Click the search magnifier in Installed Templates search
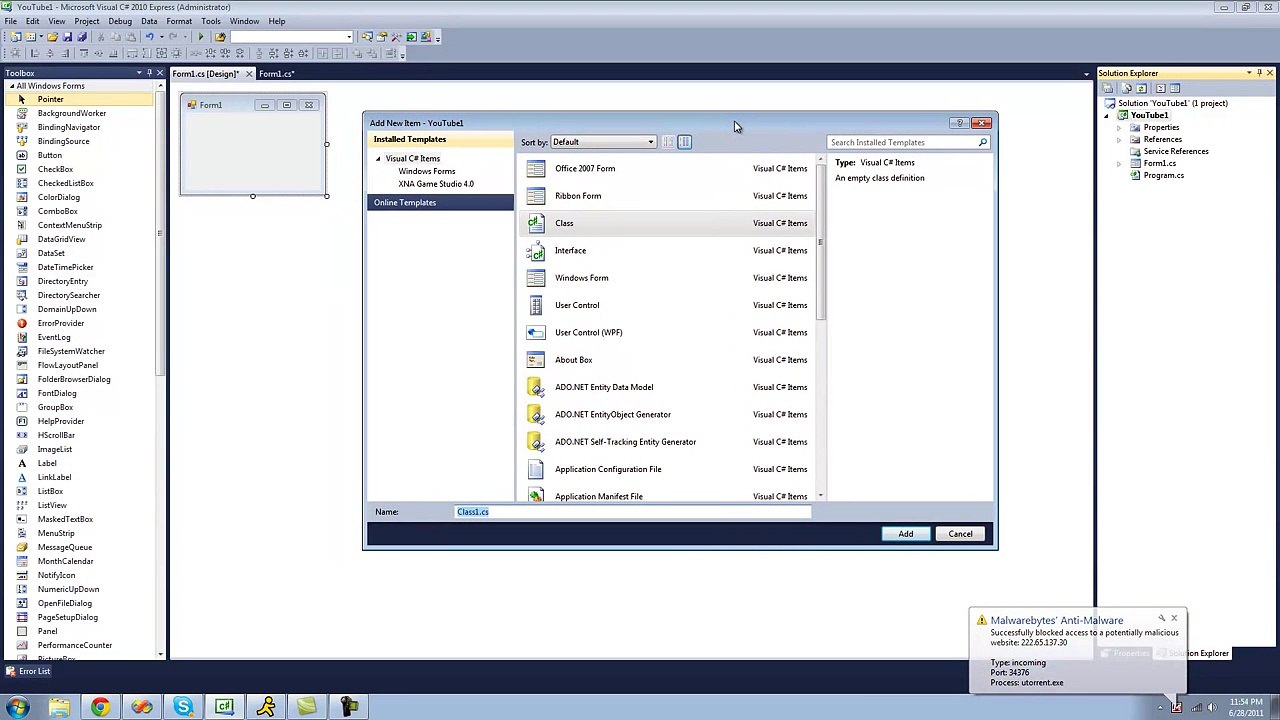1280x720 pixels. tap(982, 142)
